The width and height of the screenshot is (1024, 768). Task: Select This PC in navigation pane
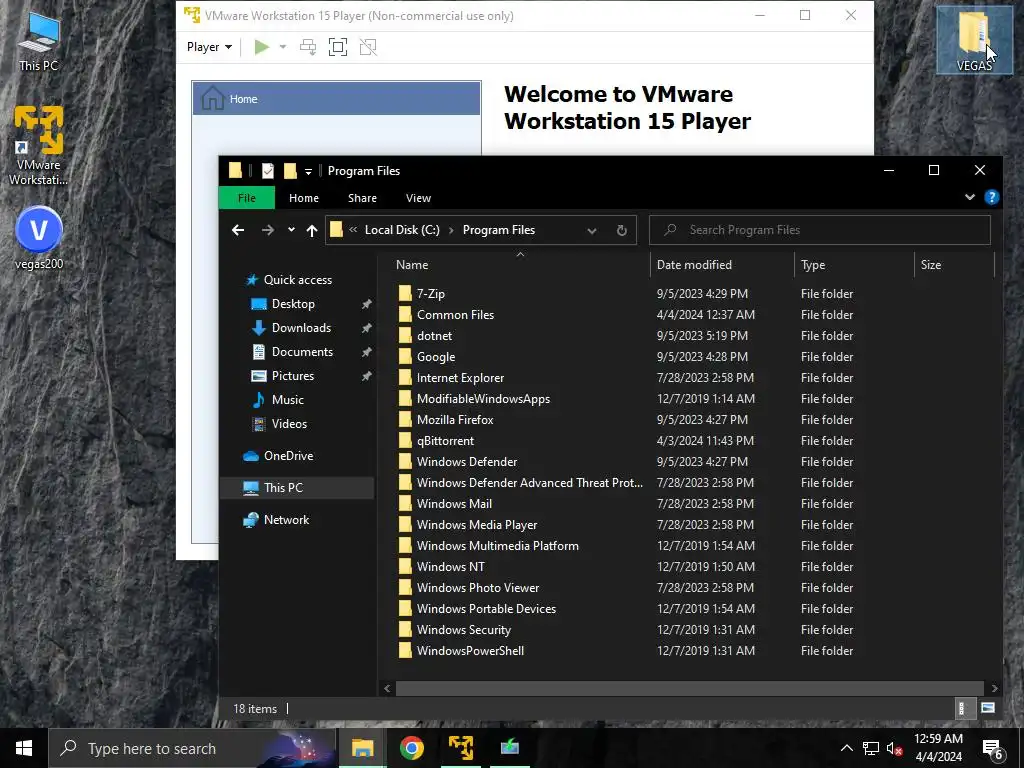[298, 488]
